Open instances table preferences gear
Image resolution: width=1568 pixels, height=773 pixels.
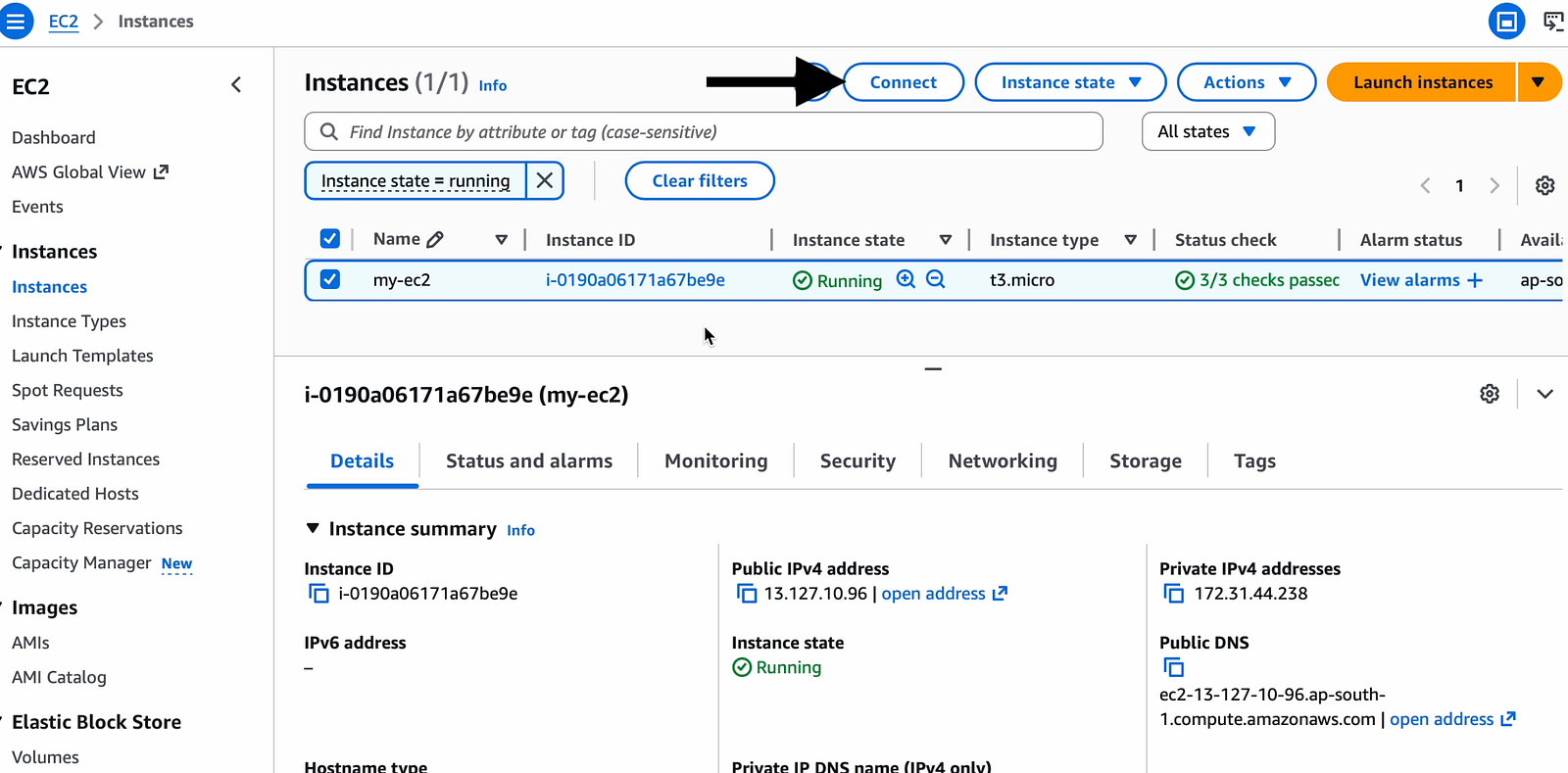(1545, 185)
